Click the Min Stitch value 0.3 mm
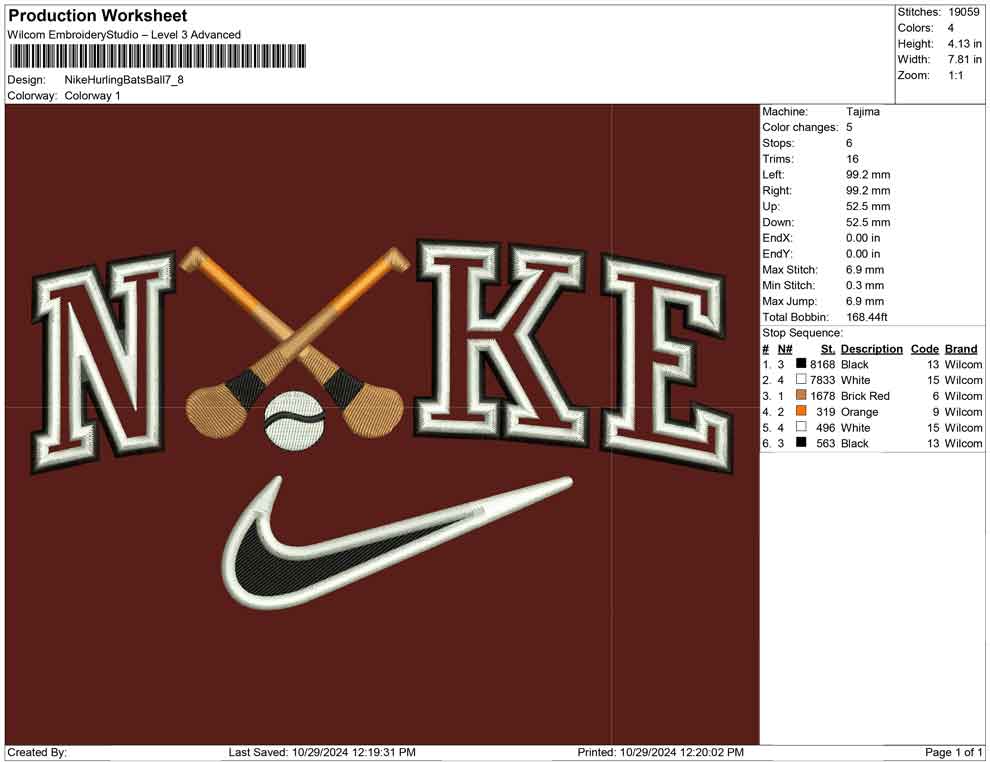Image resolution: width=990 pixels, height=762 pixels. 865,285
